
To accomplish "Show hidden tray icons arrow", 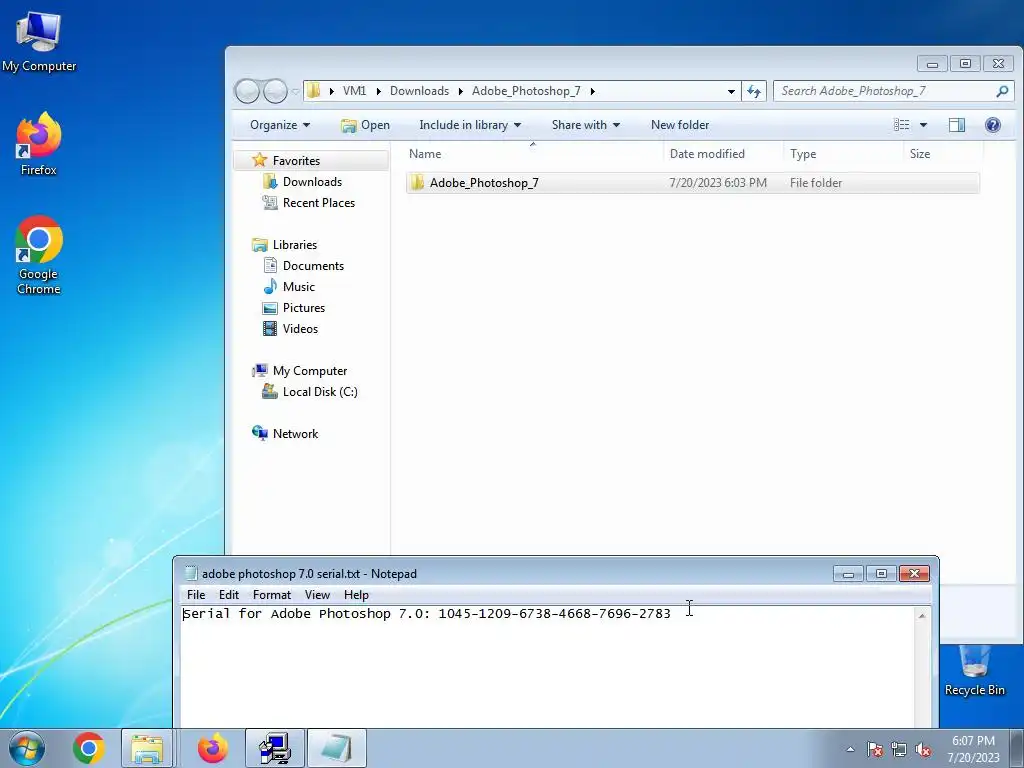I will [850, 749].
